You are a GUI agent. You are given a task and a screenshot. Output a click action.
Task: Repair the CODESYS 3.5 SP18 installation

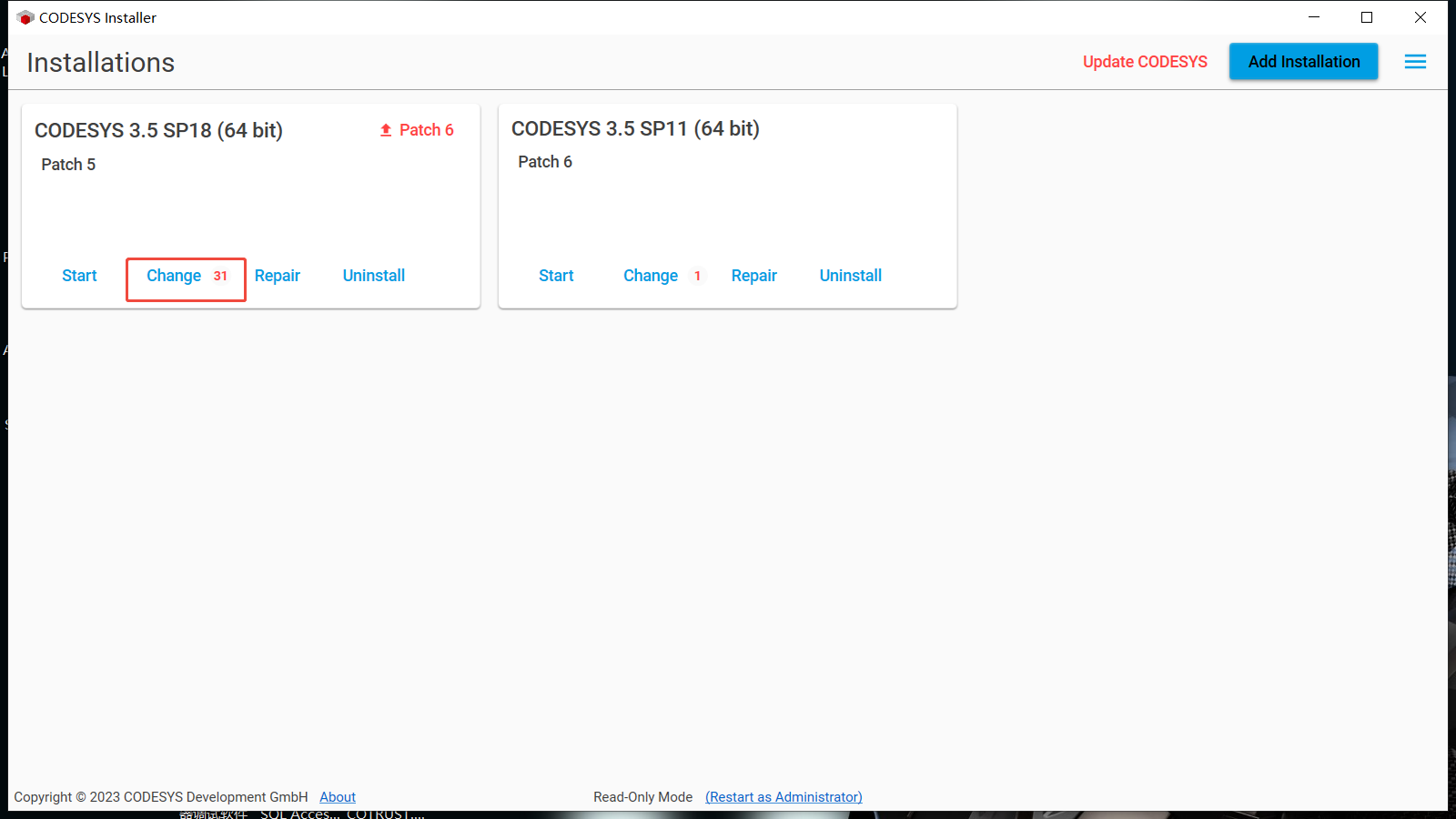click(x=278, y=276)
